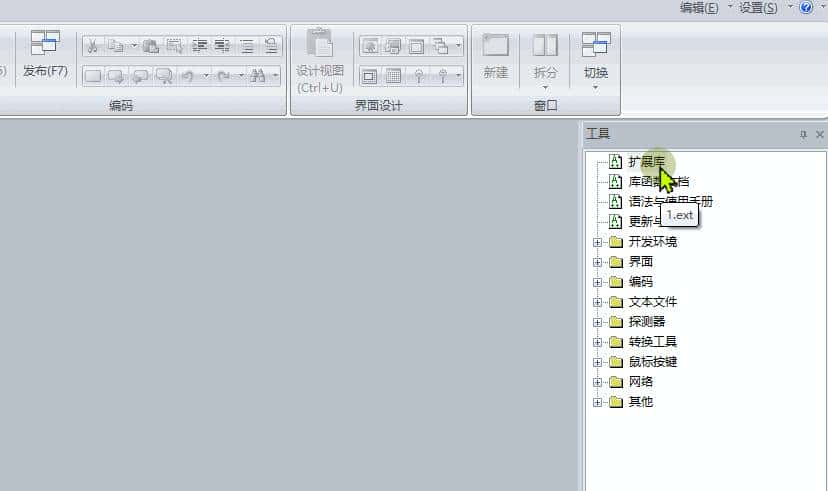Image resolution: width=828 pixels, height=491 pixels.
Task: Click the Publish (发布 F7) button
Action: (x=45, y=54)
